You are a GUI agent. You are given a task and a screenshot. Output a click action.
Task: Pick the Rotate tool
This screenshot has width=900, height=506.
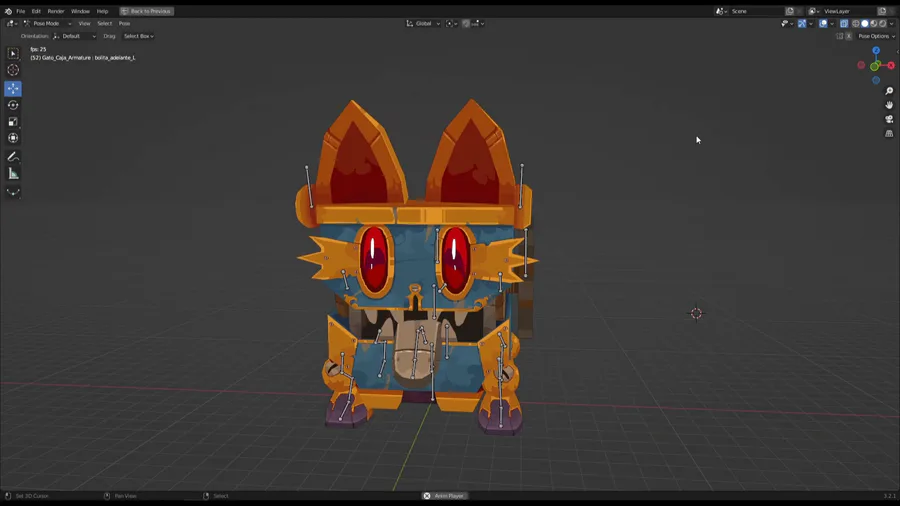13,105
